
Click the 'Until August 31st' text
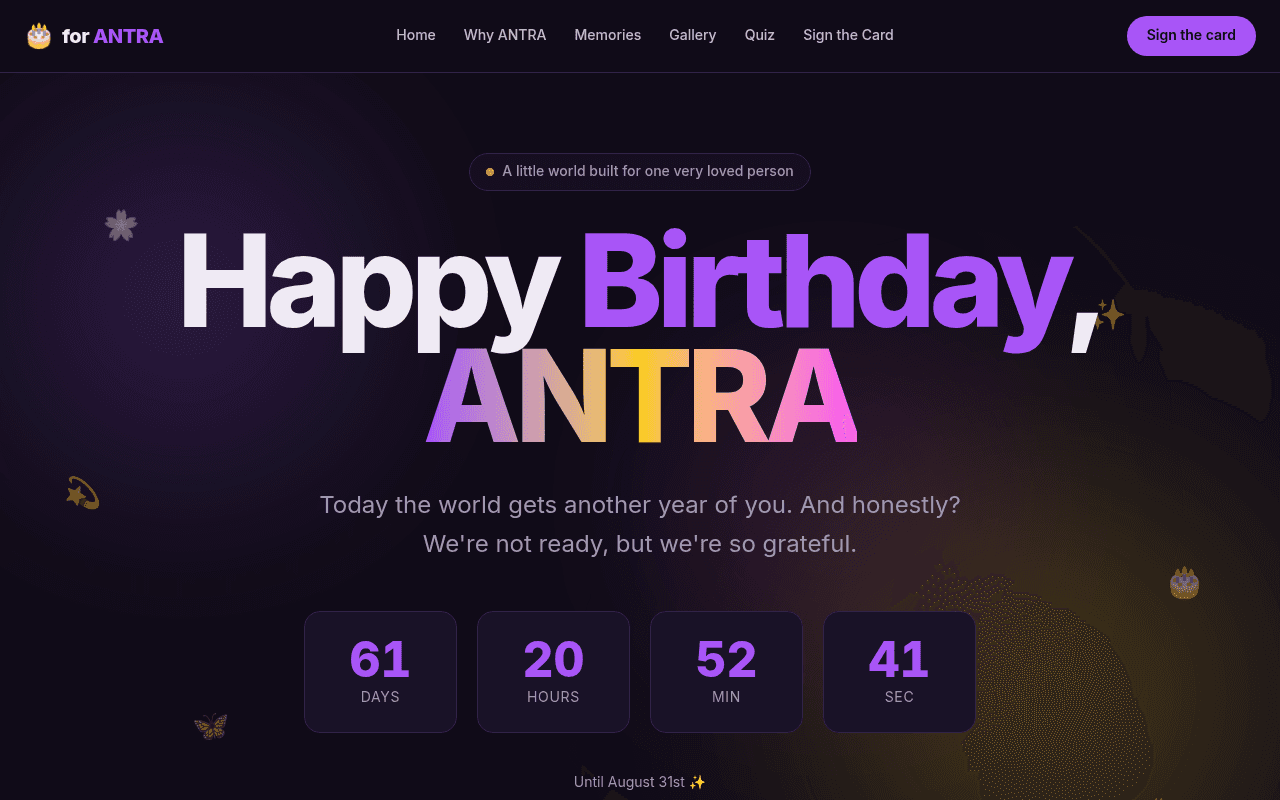click(x=640, y=782)
